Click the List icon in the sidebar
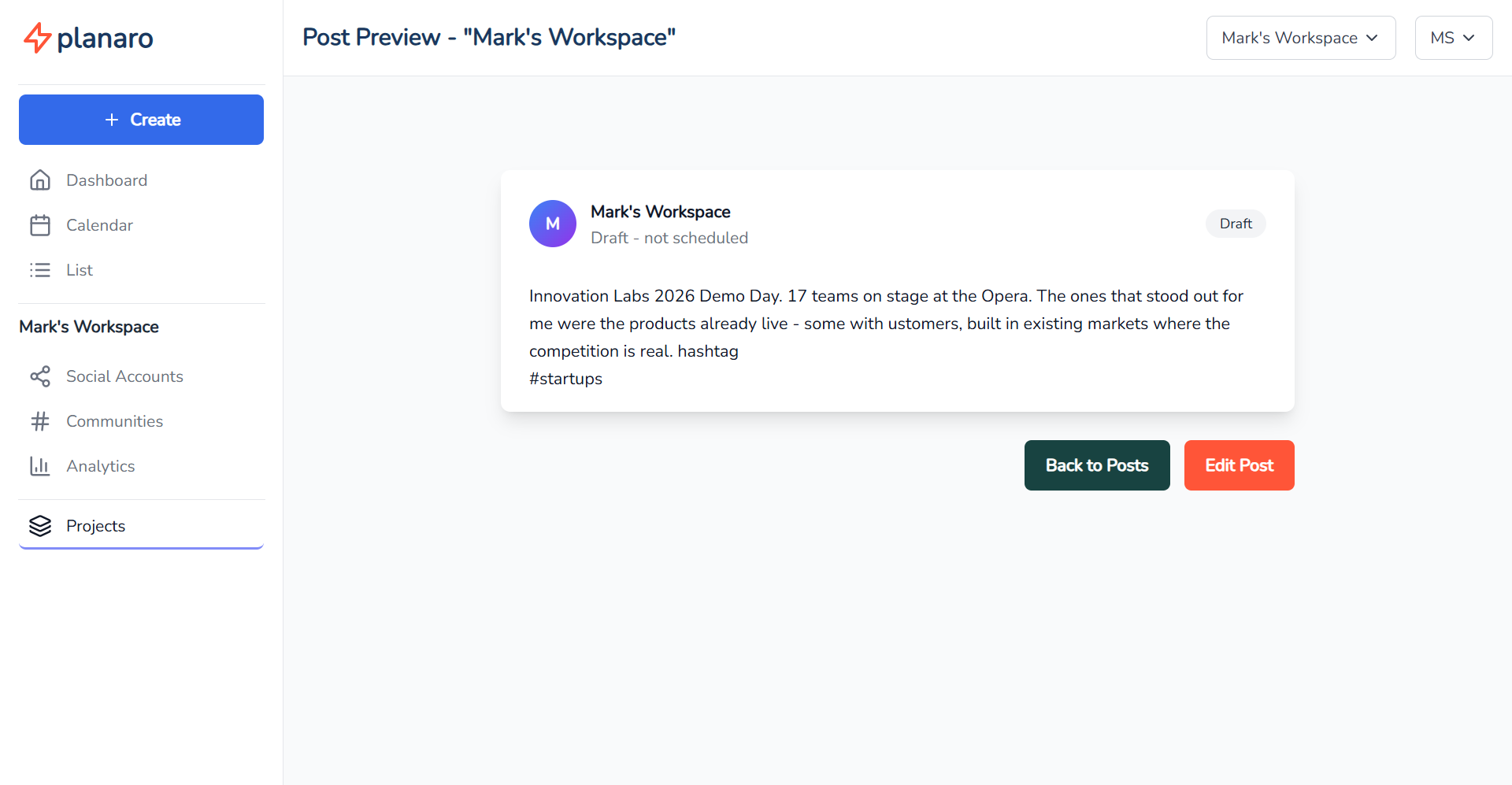Viewport: 1512px width, 785px height. point(40,270)
